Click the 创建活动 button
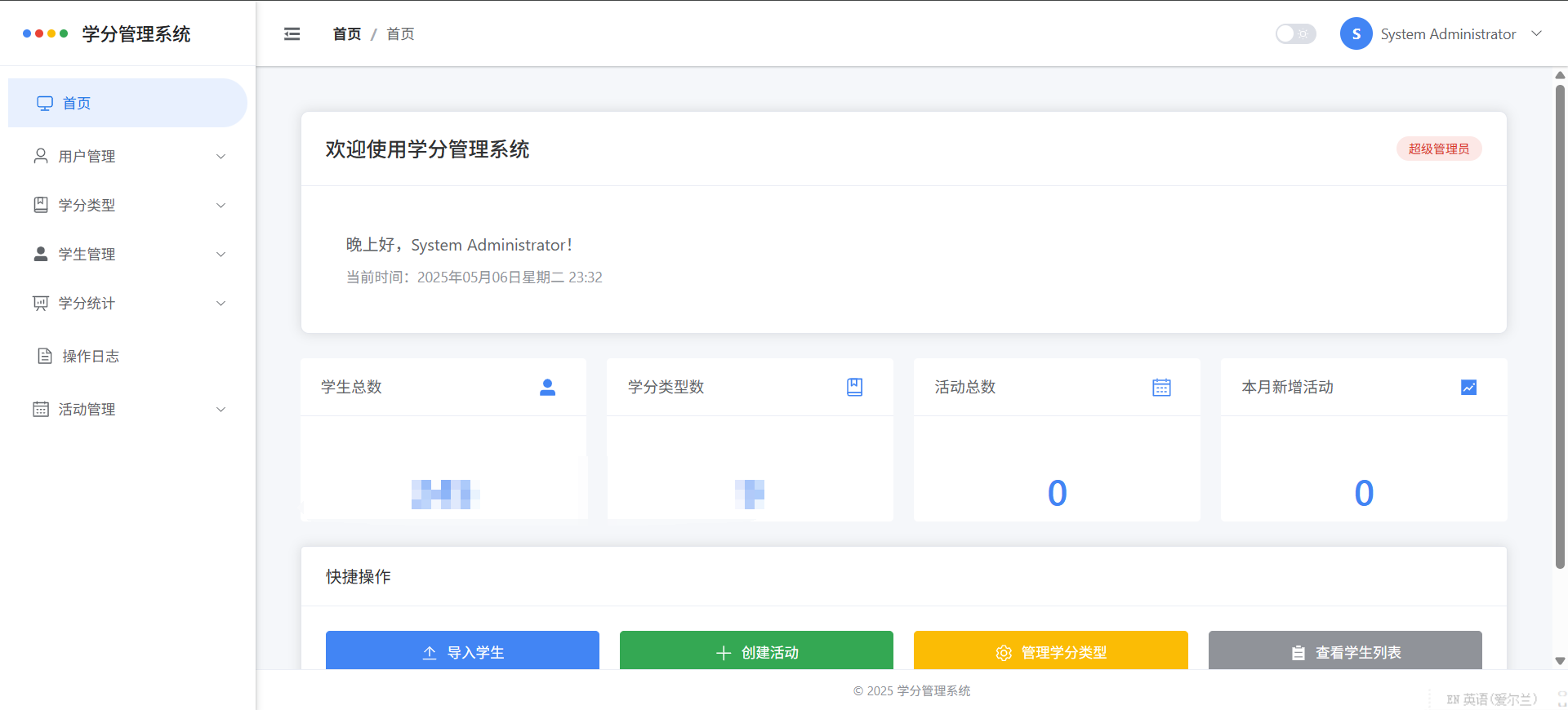1568x710 pixels. [756, 651]
